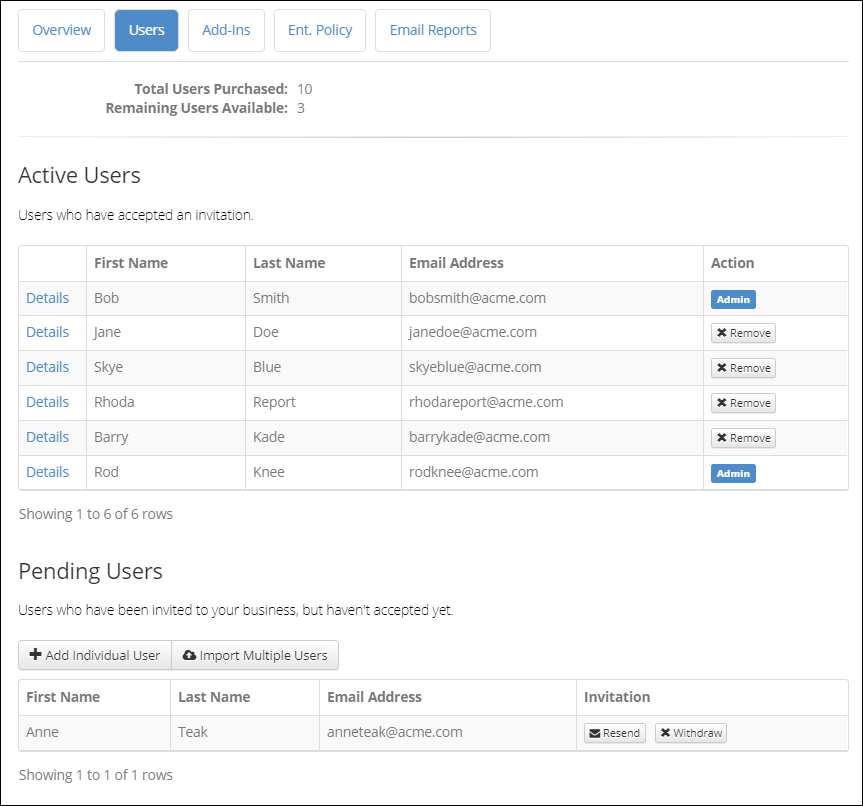Click the Total Users Purchased label
The height and width of the screenshot is (806, 863).
(211, 89)
